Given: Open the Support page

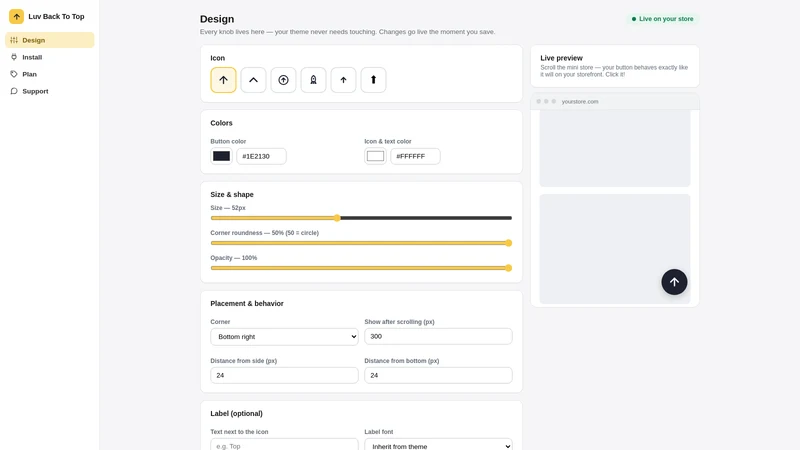Looking at the screenshot, I should pos(49,91).
